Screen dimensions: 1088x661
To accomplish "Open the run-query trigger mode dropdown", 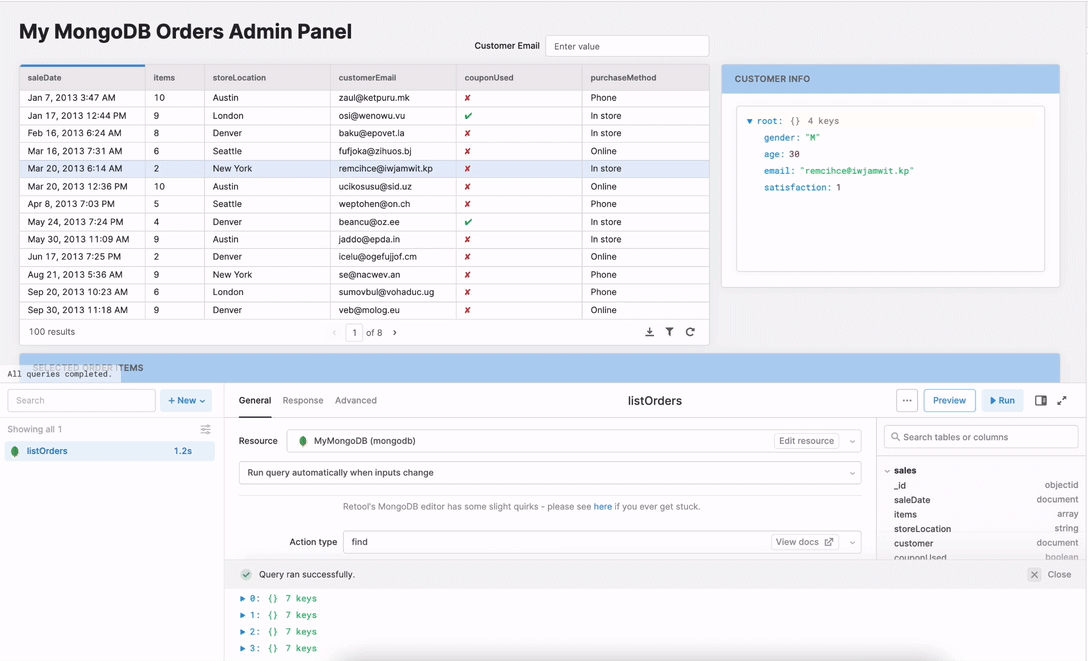I will point(852,473).
